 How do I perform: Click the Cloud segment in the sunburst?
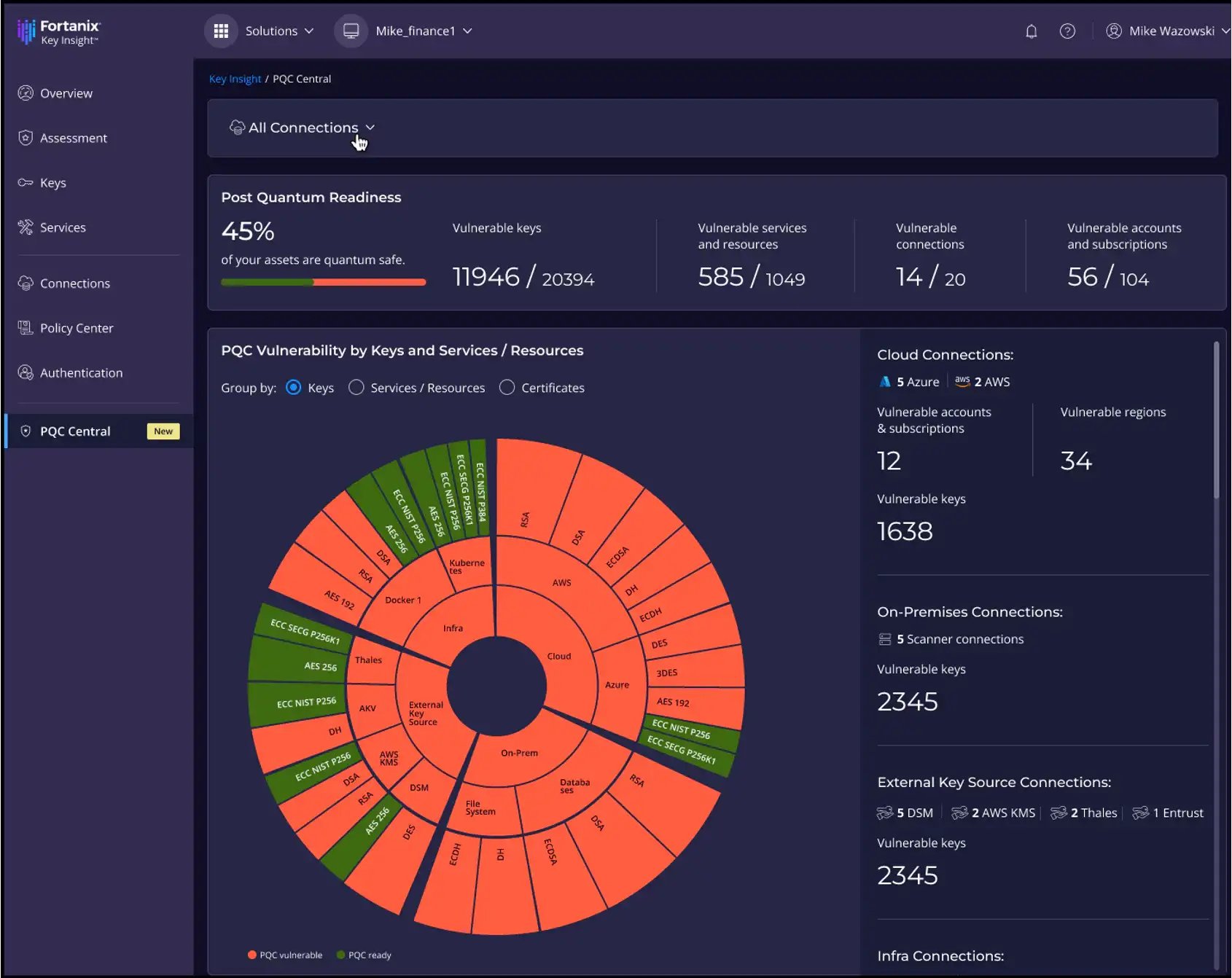point(559,657)
